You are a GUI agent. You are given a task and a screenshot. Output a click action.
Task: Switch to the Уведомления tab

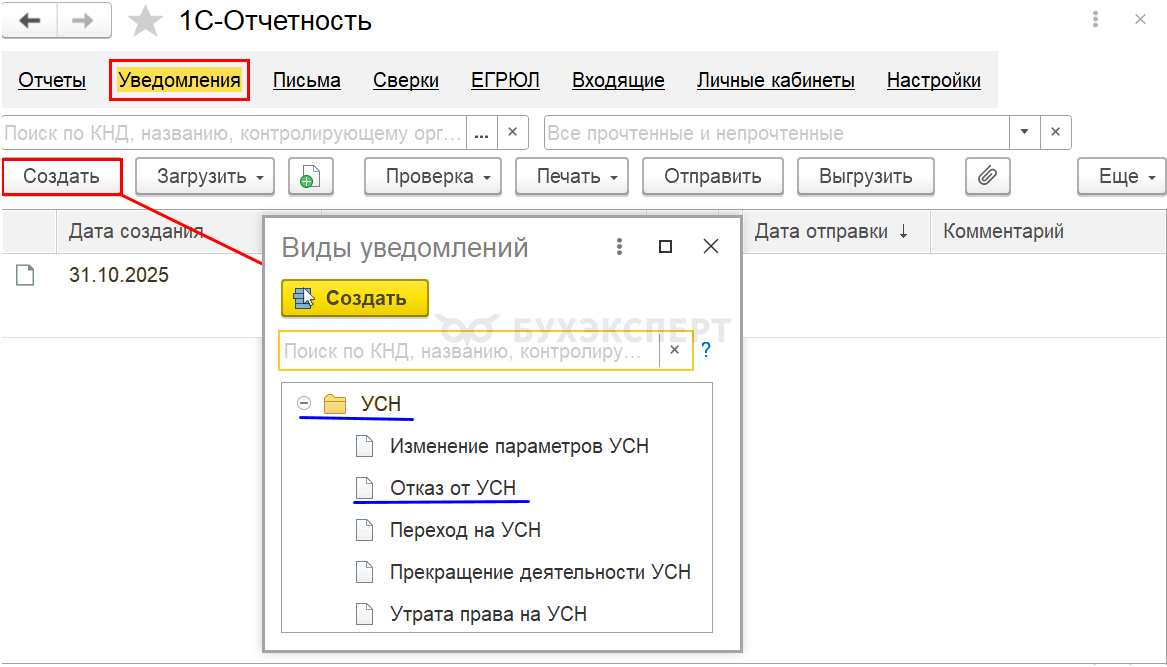(179, 80)
